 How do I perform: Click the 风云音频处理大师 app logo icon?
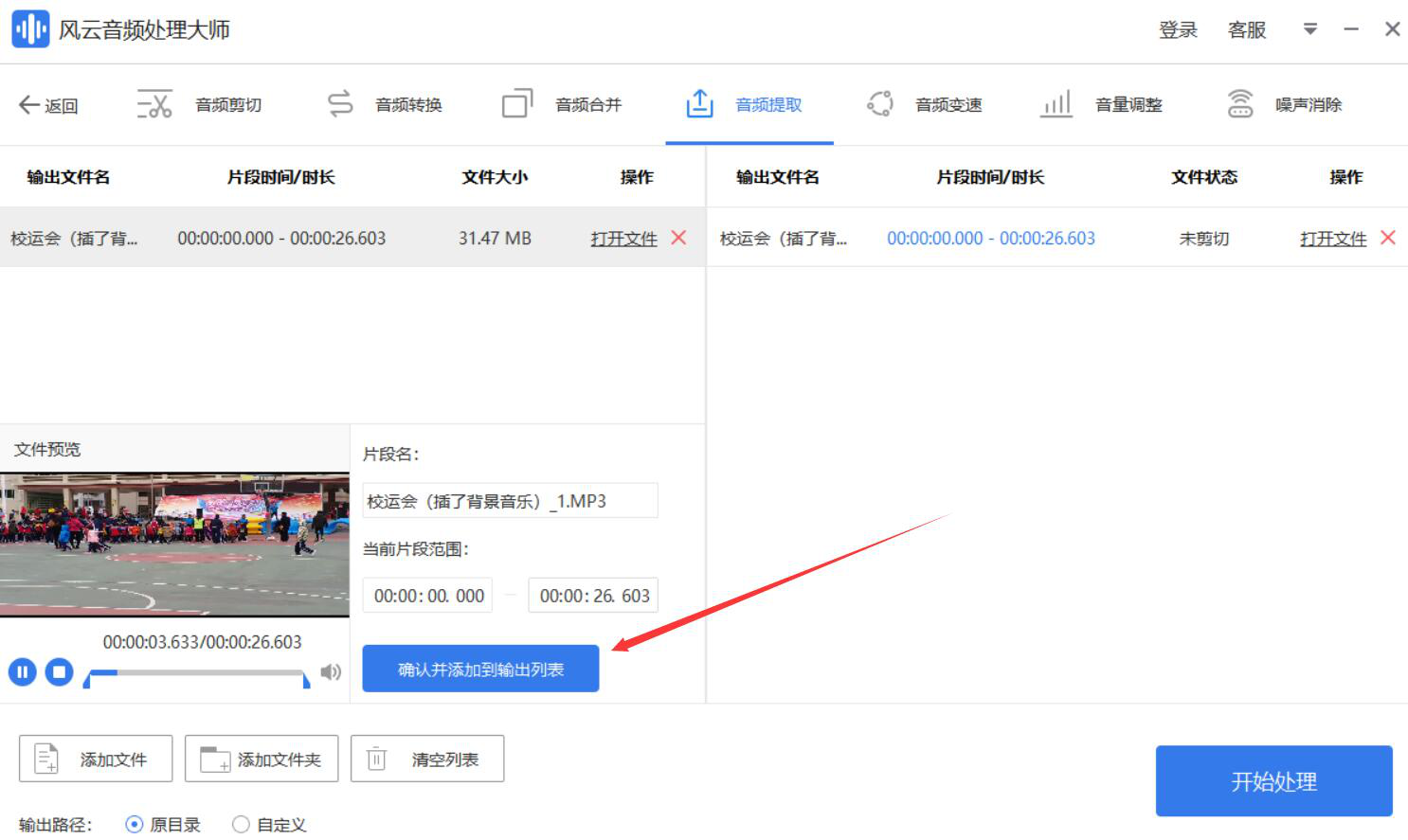tap(30, 29)
